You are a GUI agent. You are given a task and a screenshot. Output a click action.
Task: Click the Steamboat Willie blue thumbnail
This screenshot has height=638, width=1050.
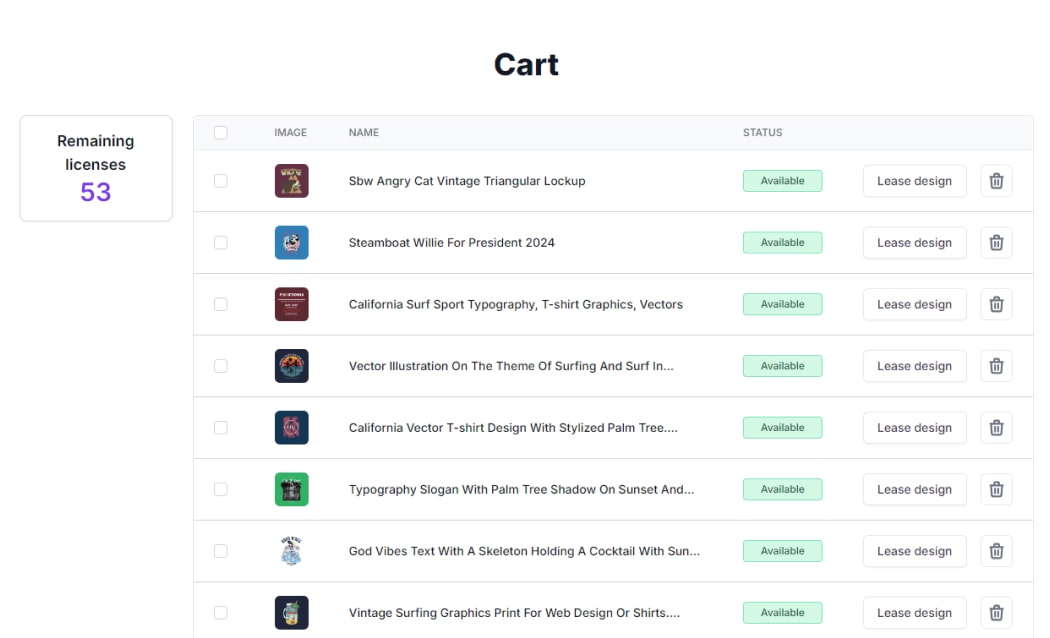(291, 243)
